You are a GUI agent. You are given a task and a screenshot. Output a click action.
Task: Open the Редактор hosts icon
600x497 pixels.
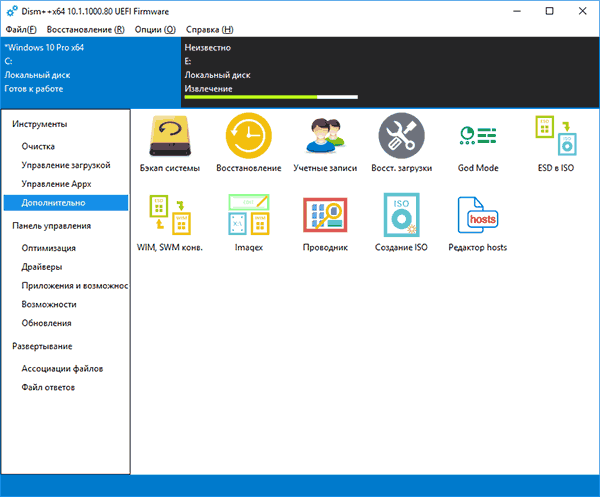coord(478,223)
